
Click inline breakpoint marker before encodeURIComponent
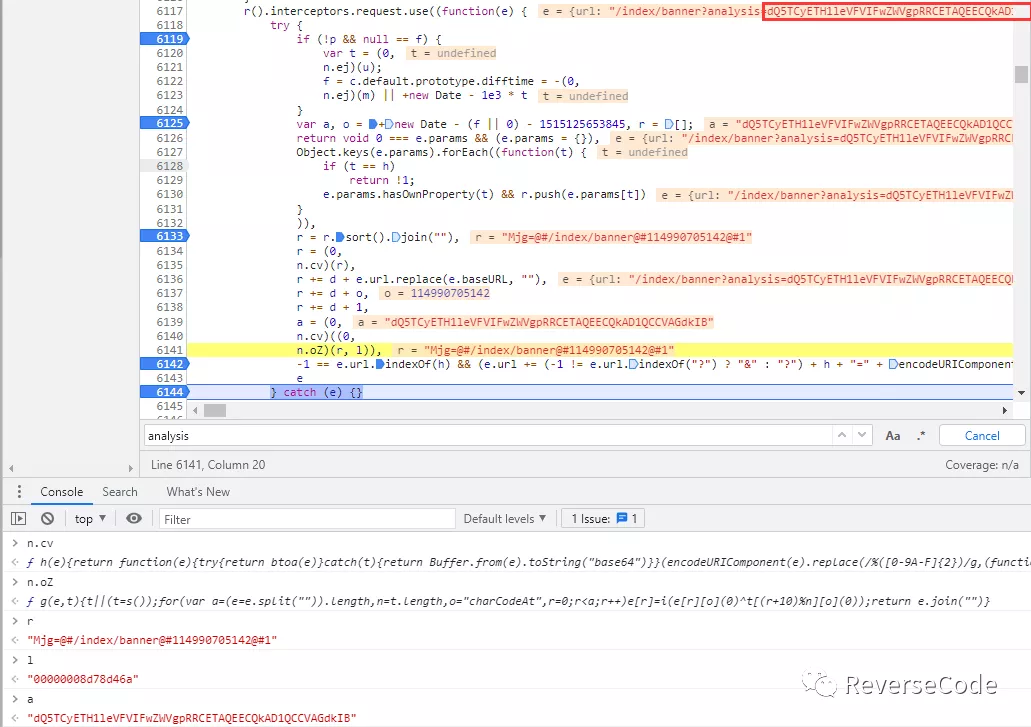(x=893, y=364)
